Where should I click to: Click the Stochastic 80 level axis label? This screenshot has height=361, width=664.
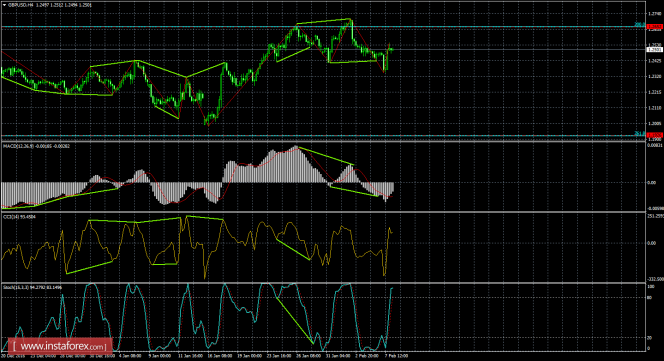click(650, 298)
